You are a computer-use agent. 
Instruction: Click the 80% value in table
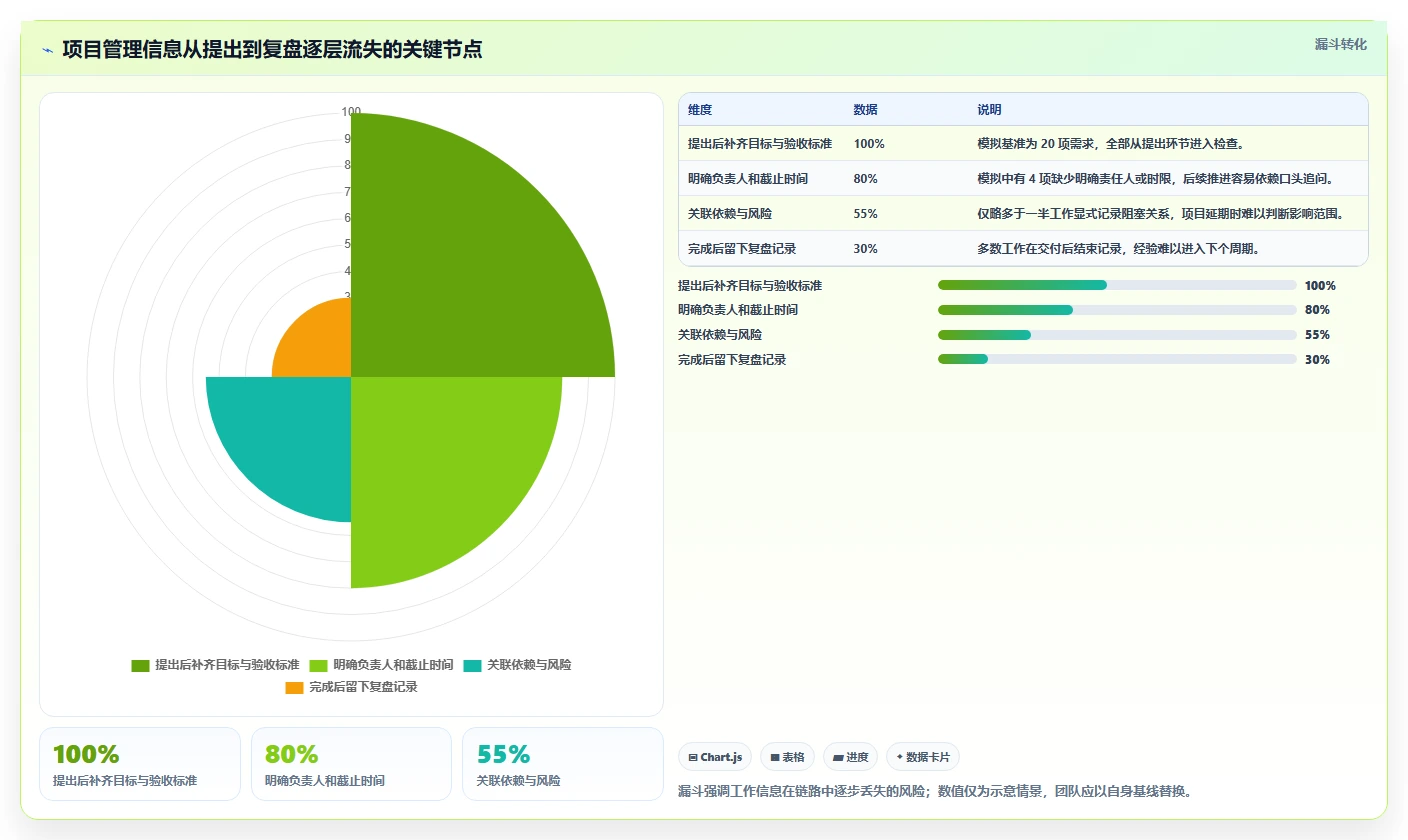point(866,179)
